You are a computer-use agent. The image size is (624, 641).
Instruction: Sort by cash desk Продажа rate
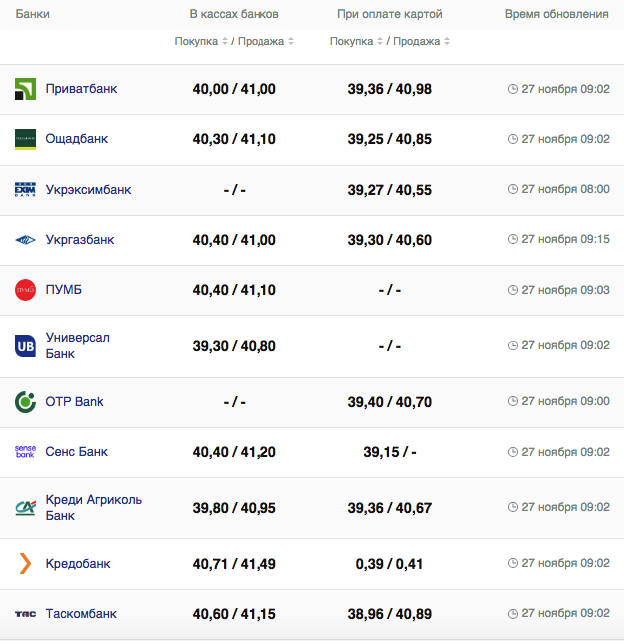265,42
